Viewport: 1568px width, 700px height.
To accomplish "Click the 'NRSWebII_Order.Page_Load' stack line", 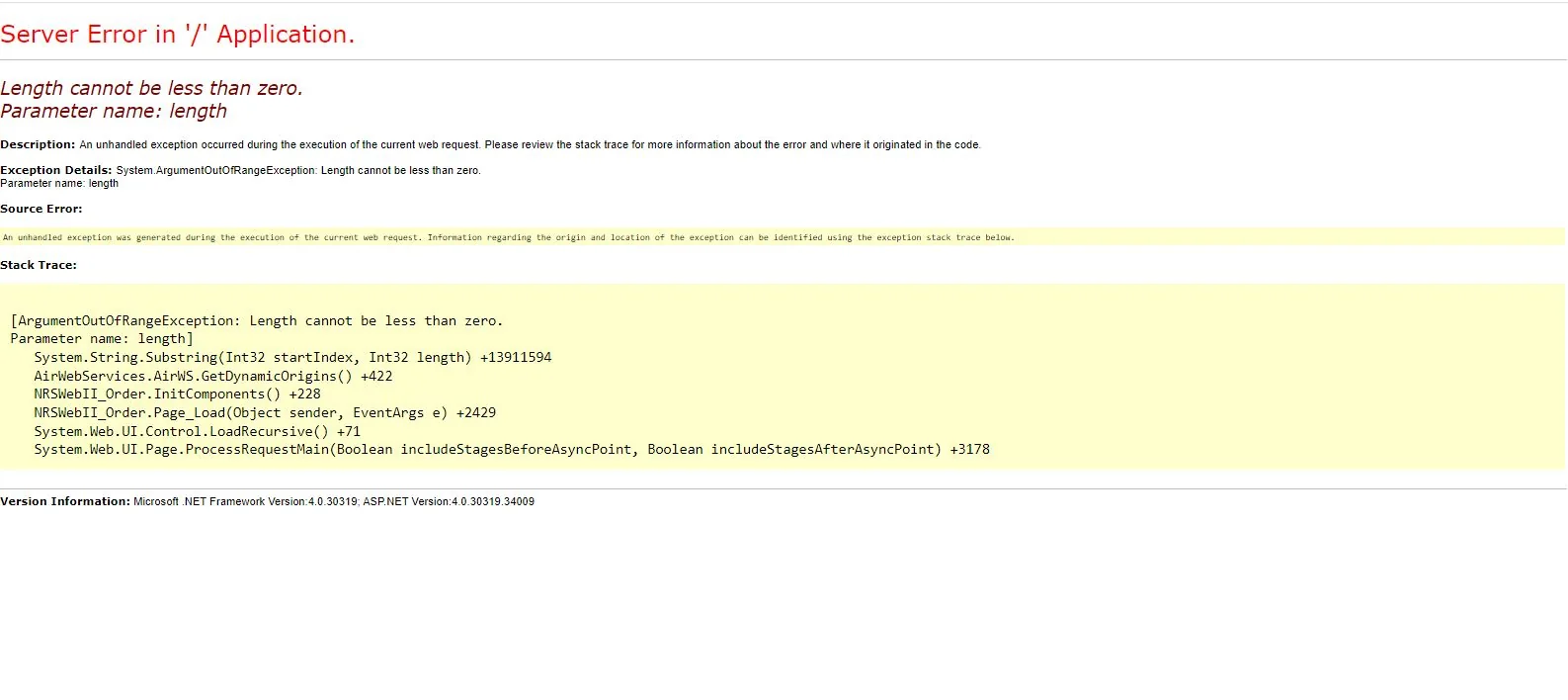I will [265, 412].
